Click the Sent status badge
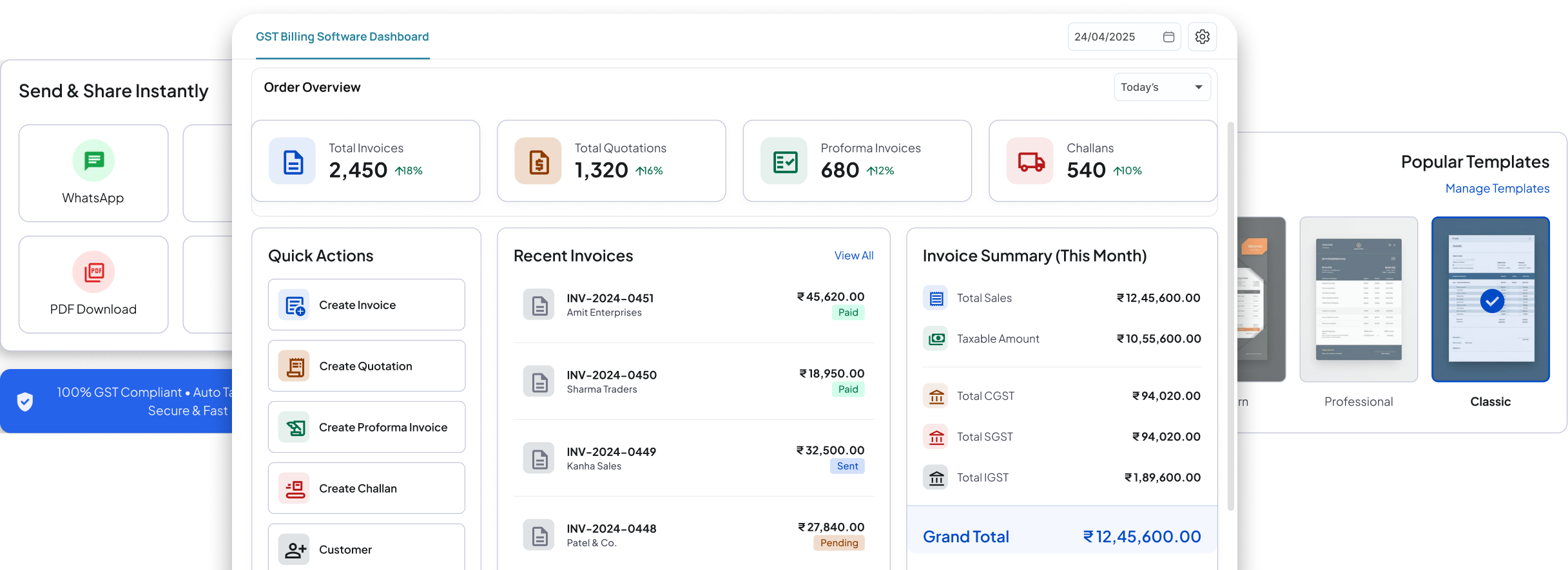The image size is (1568, 570). (847, 466)
